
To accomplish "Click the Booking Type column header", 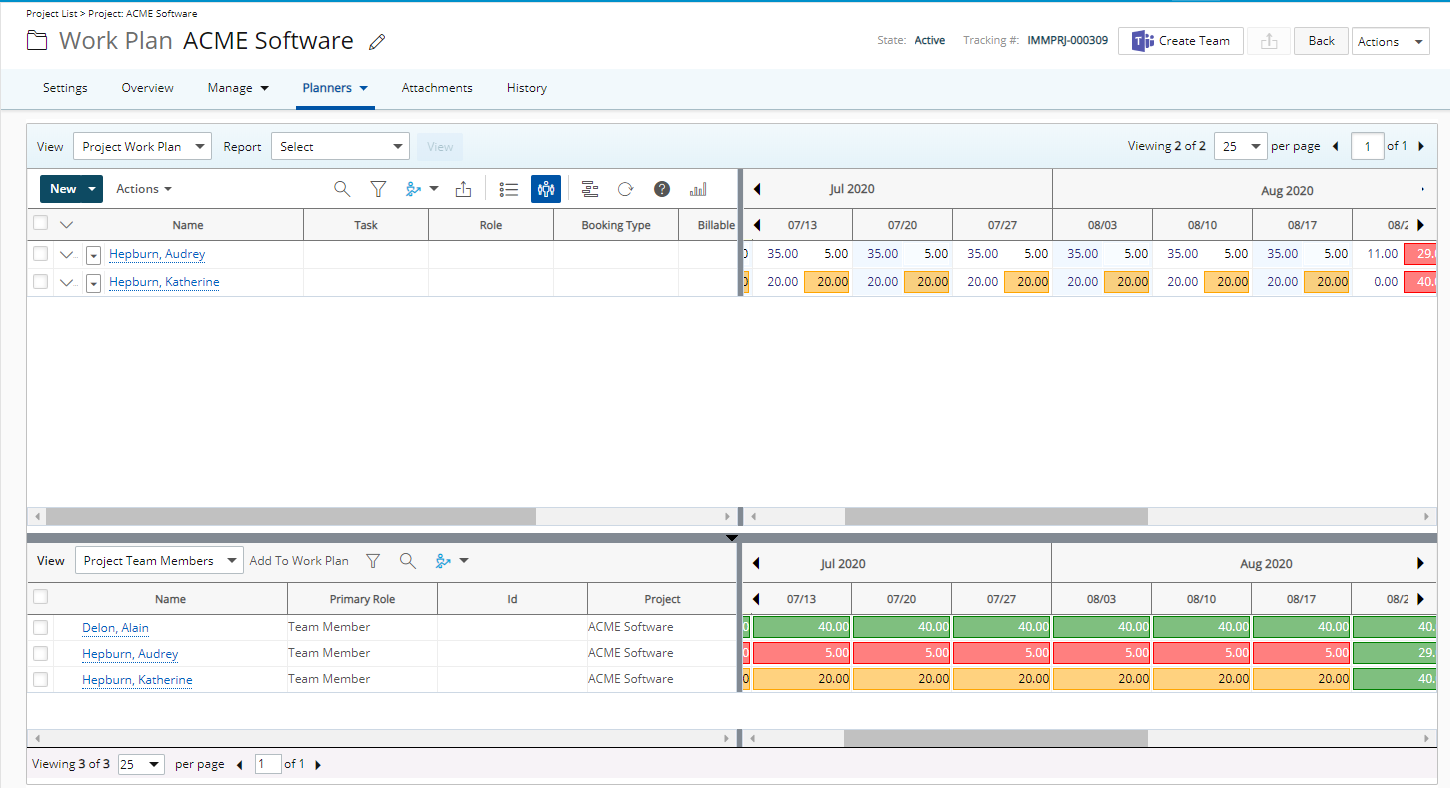I will point(616,225).
